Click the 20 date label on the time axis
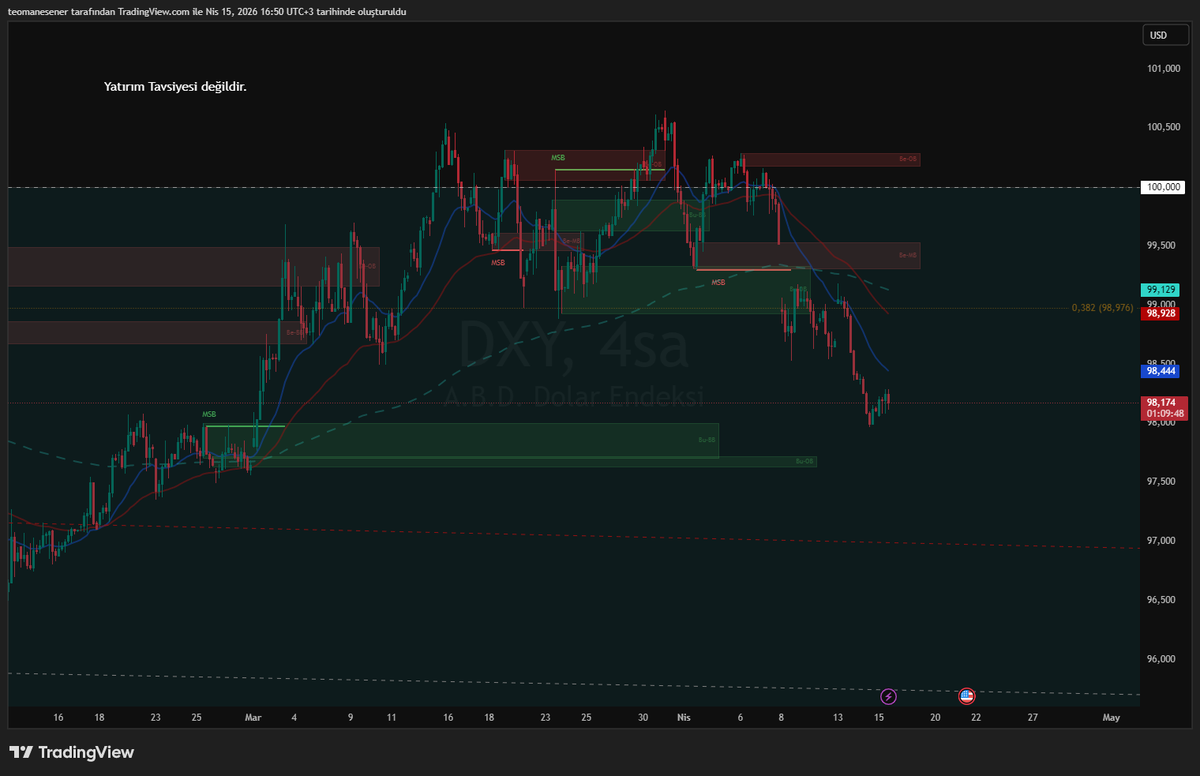1200x776 pixels. [x=935, y=717]
